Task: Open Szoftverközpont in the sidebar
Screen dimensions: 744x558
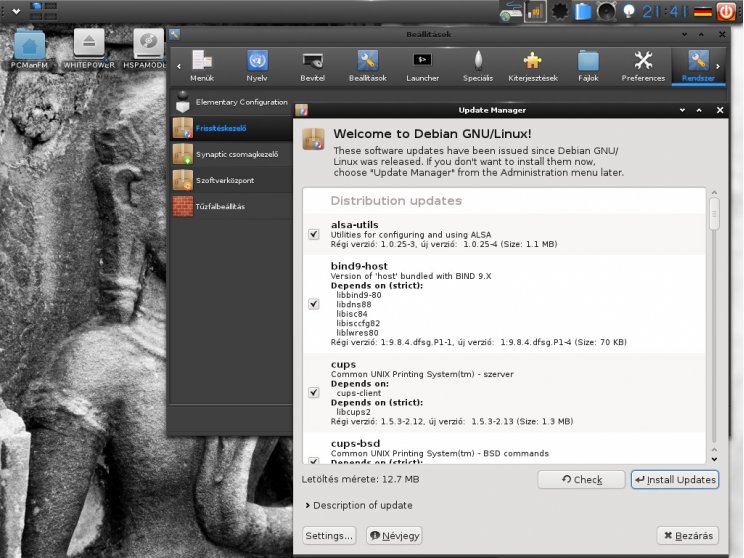Action: 231,180
